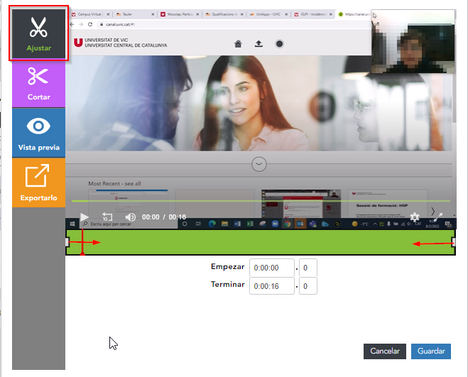Focus the Terminar time field
This screenshot has width=468, height=377.
(x=272, y=286)
